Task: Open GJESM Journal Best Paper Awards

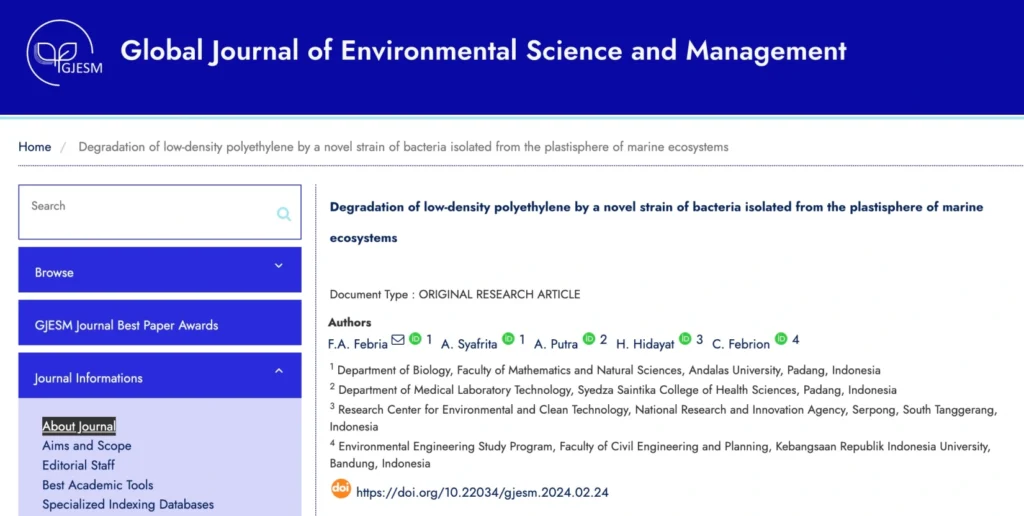Action: [x=126, y=325]
